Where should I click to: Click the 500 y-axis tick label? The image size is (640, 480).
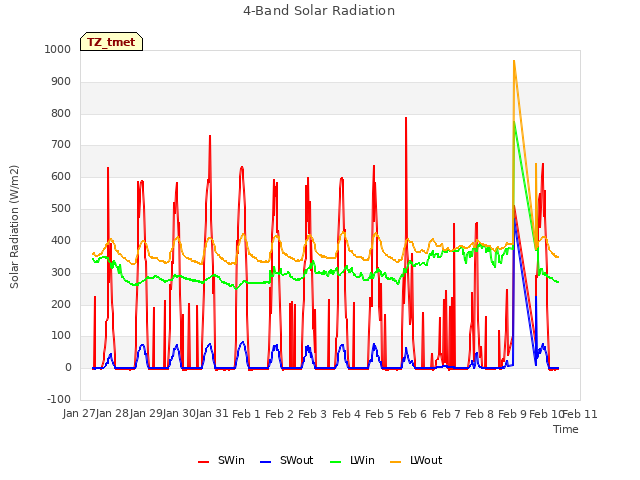61,209
